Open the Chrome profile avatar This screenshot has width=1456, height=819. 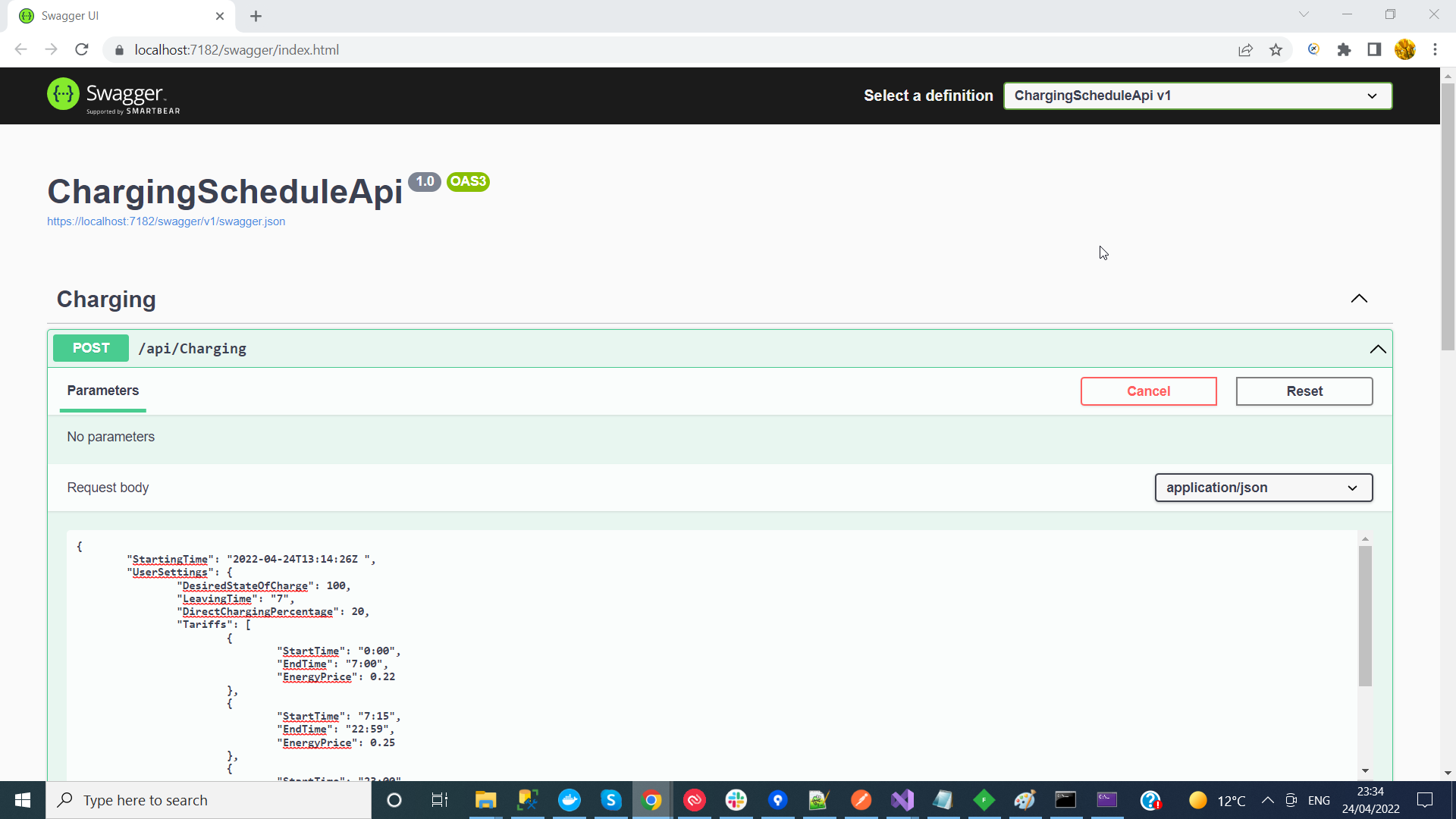(1404, 50)
